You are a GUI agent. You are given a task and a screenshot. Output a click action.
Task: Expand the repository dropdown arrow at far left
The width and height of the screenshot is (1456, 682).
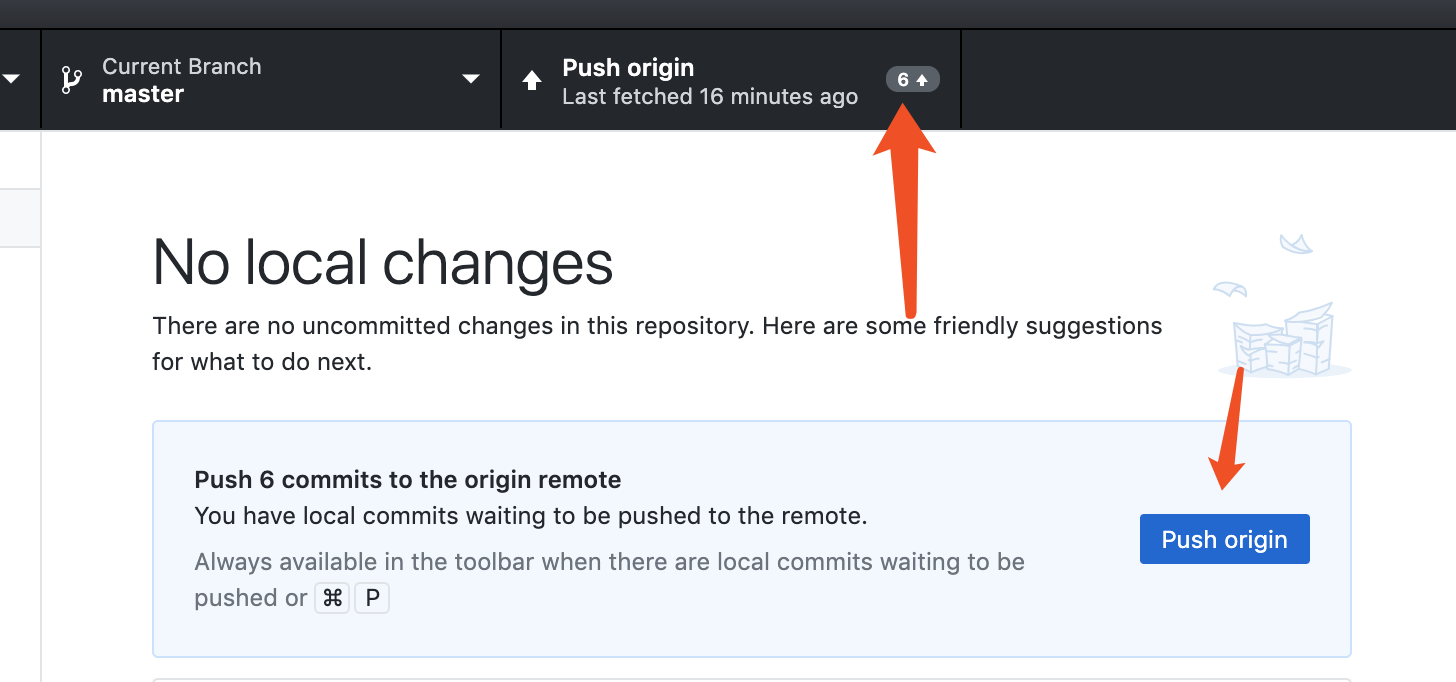[x=12, y=80]
